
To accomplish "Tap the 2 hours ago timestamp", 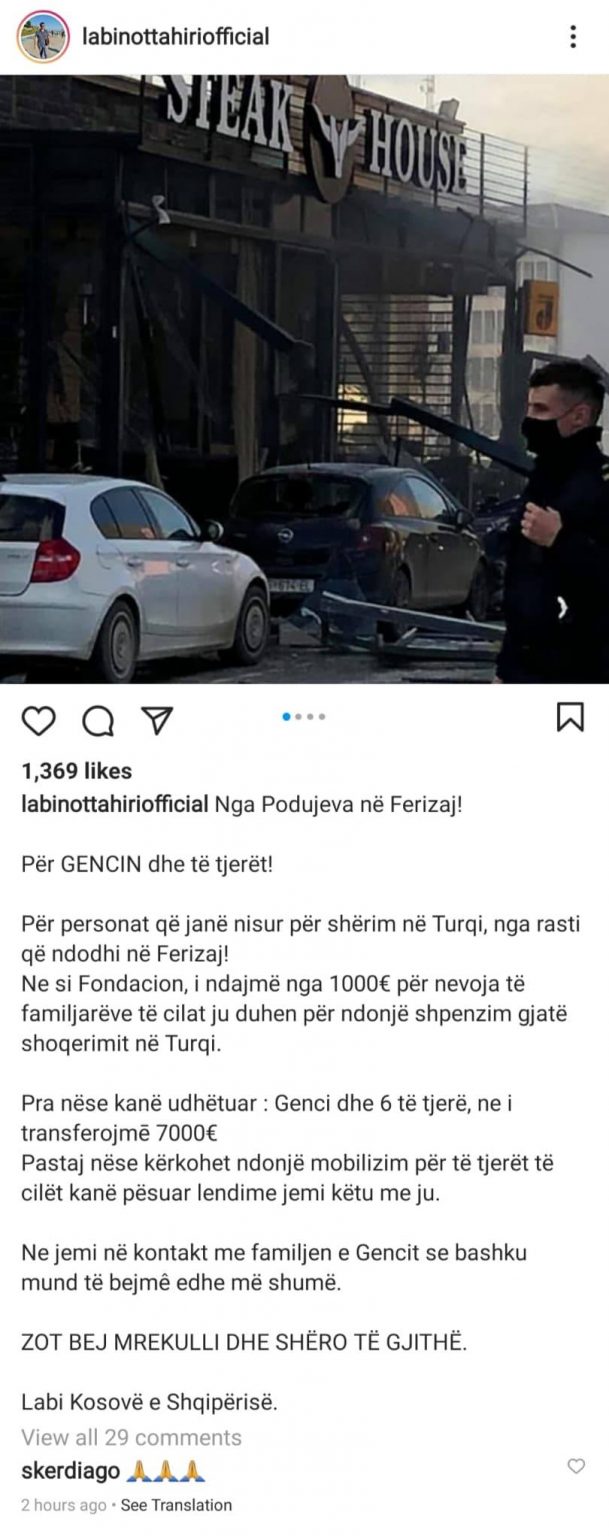I will tap(64, 1505).
